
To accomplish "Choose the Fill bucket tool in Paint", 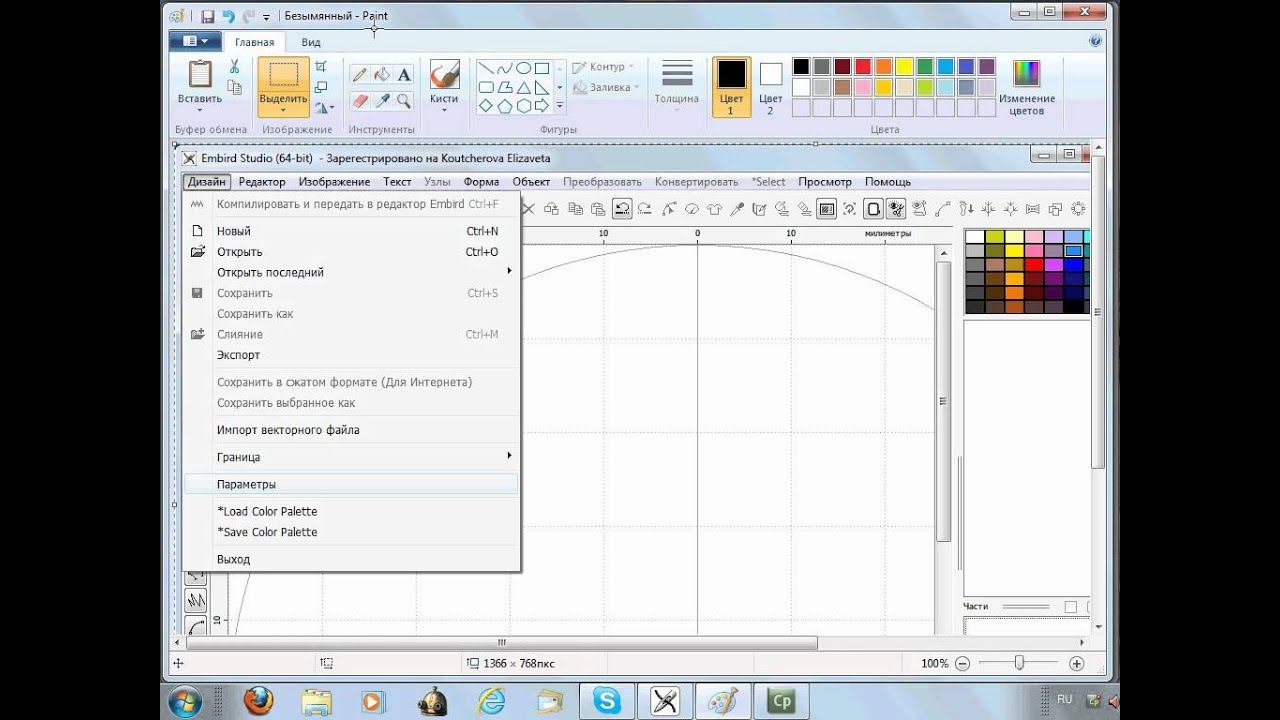I will coord(381,75).
